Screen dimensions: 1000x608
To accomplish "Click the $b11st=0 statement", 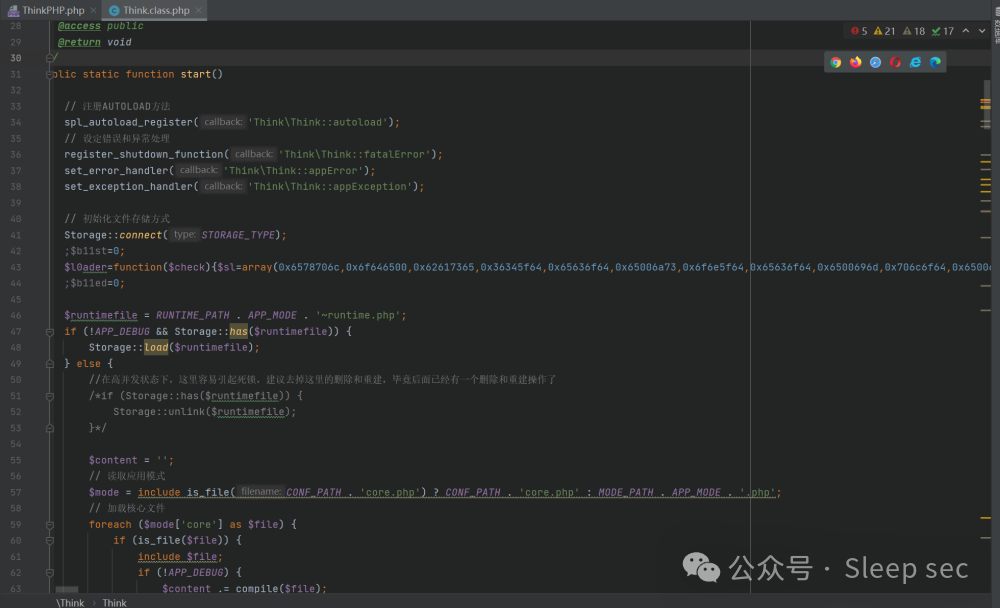I will 94,251.
